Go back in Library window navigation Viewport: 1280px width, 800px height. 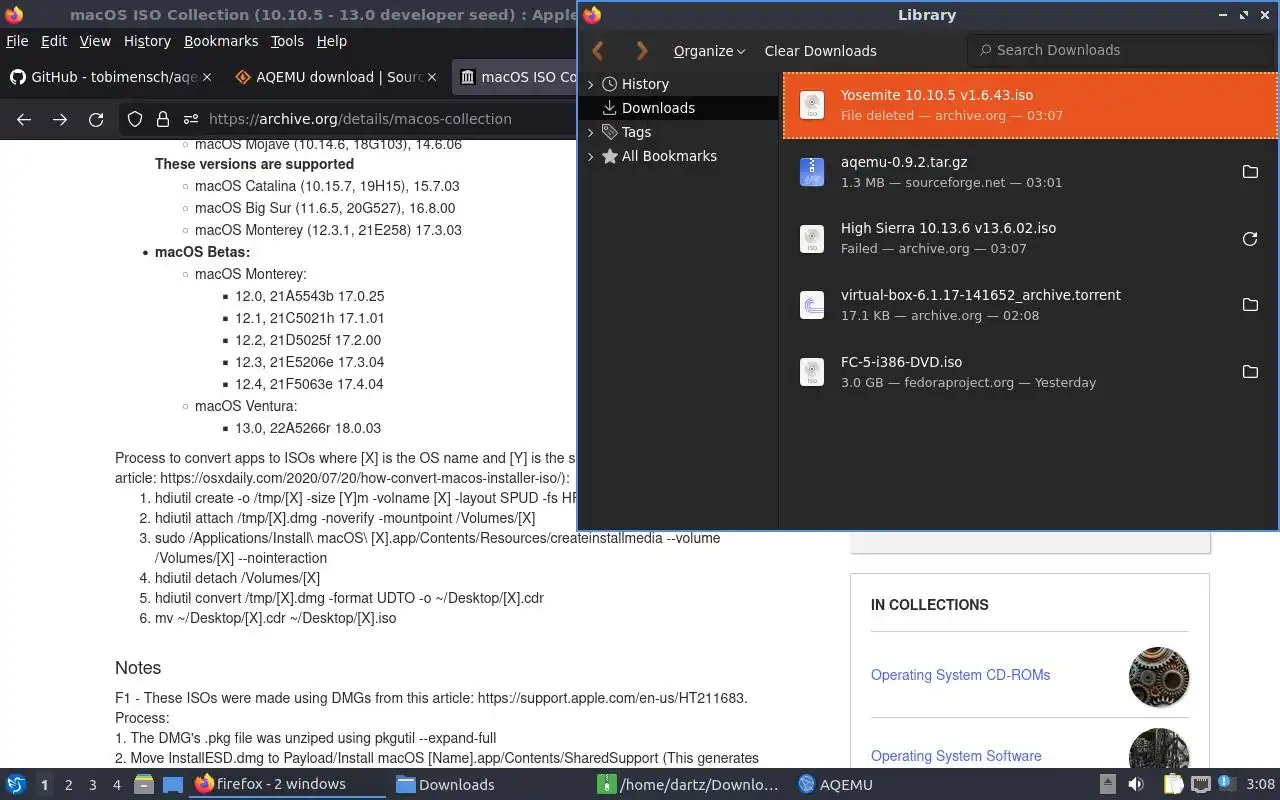(x=598, y=50)
